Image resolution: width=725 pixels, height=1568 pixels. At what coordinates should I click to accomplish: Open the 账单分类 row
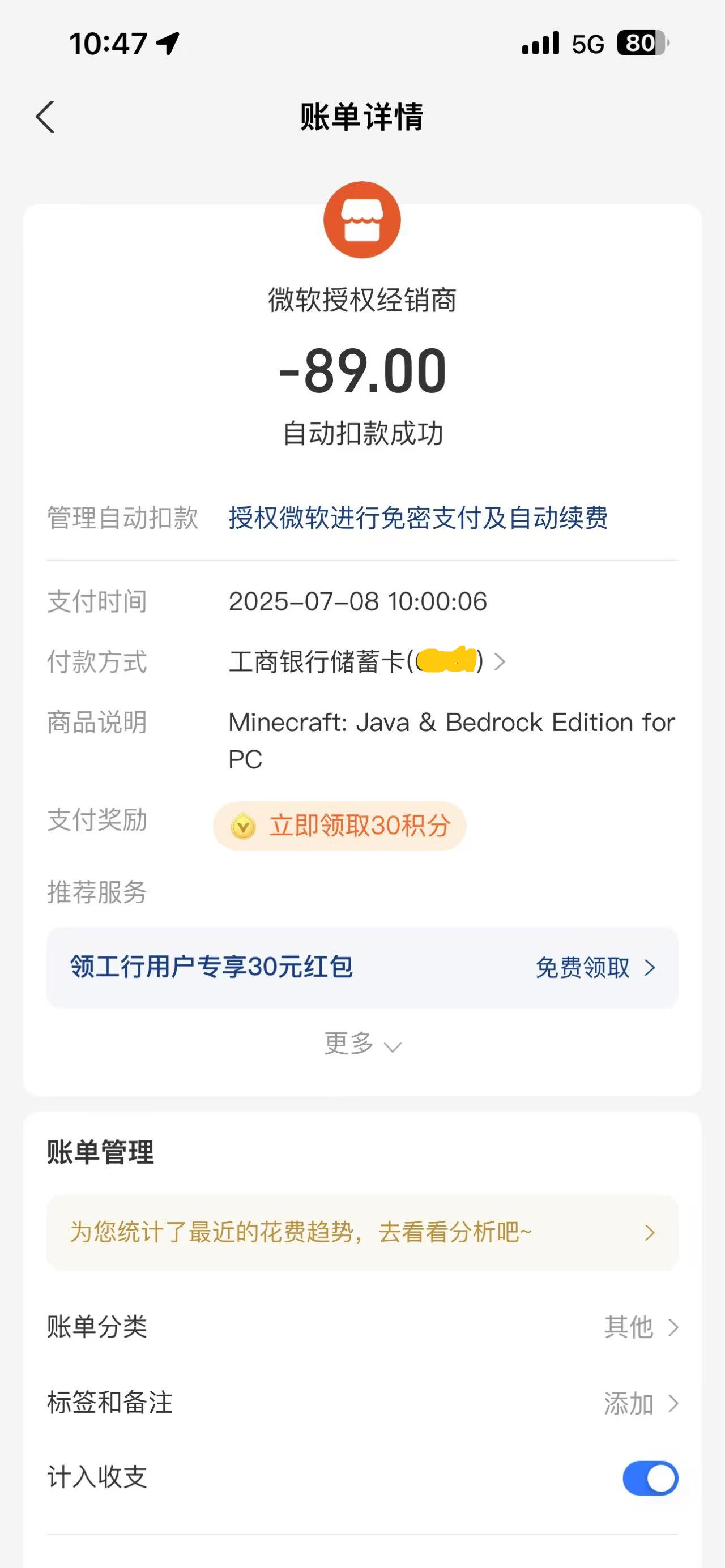tap(362, 1327)
